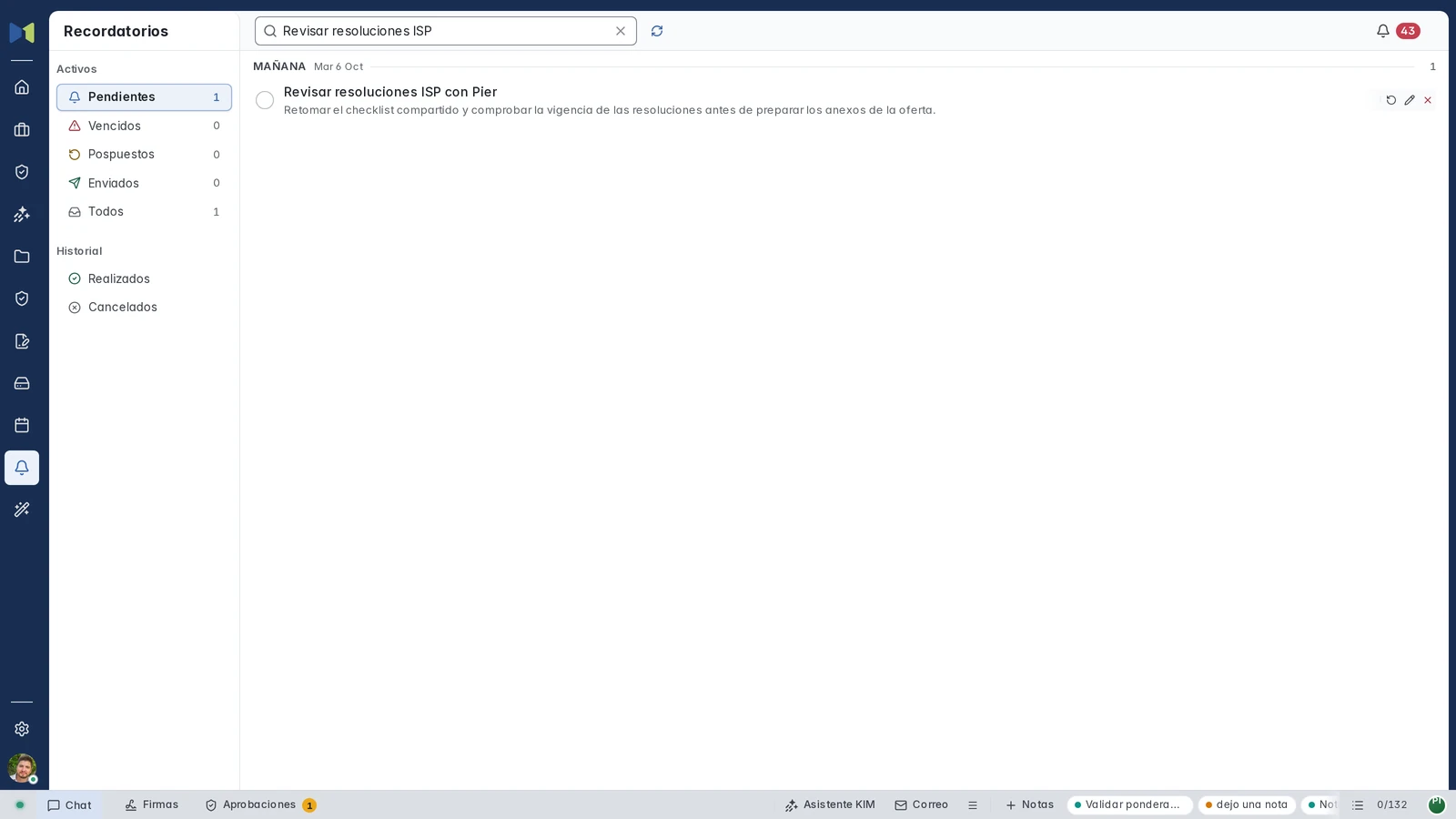Open the dejo una nota chip

click(1247, 805)
